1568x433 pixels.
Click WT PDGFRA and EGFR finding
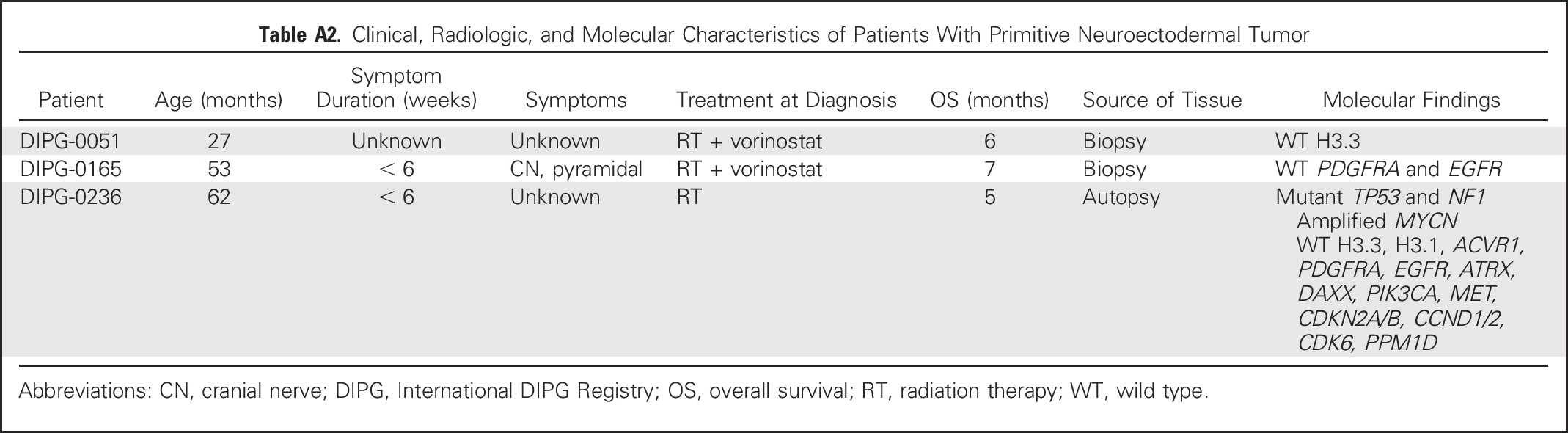(1389, 170)
